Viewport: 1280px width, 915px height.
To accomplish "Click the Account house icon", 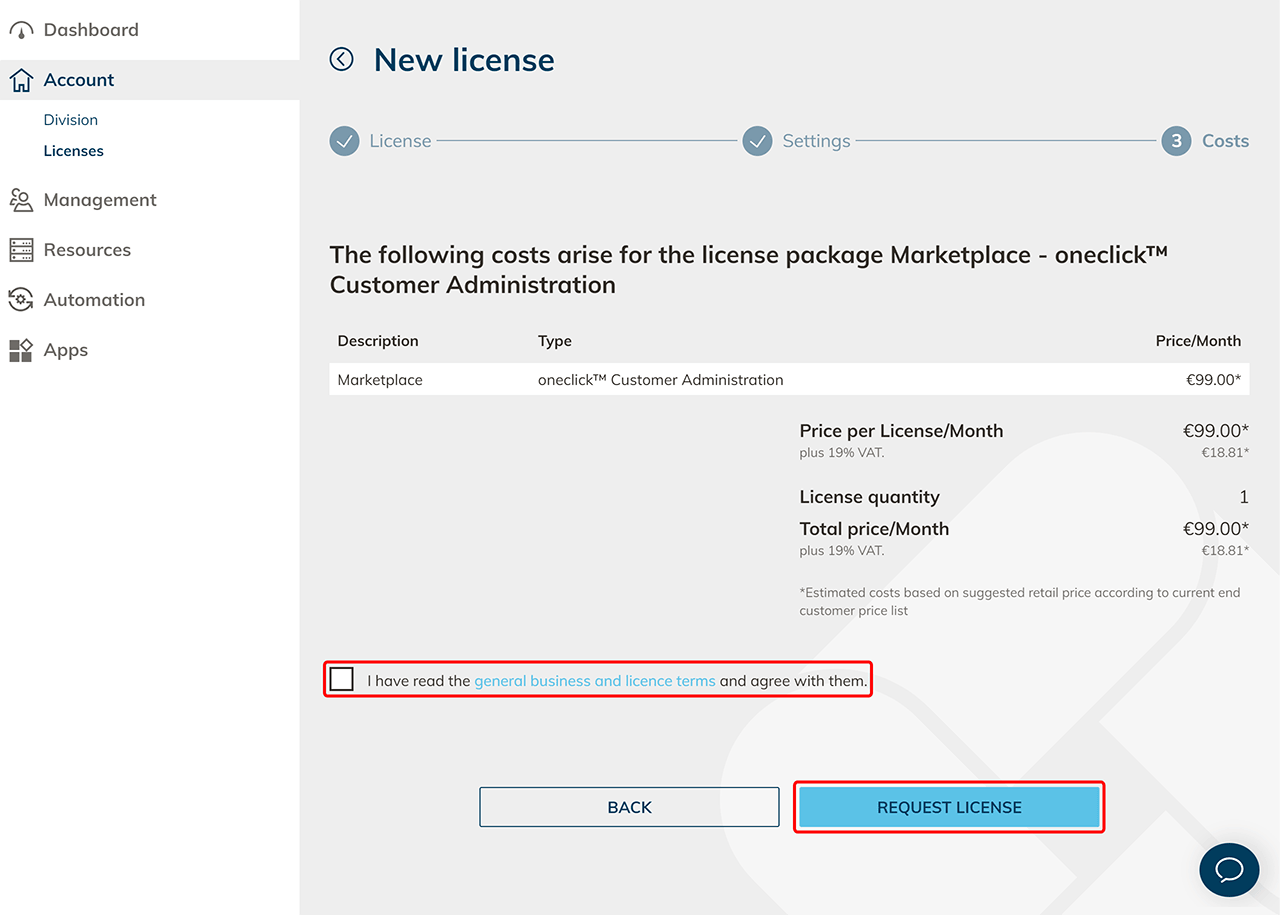I will [21, 81].
